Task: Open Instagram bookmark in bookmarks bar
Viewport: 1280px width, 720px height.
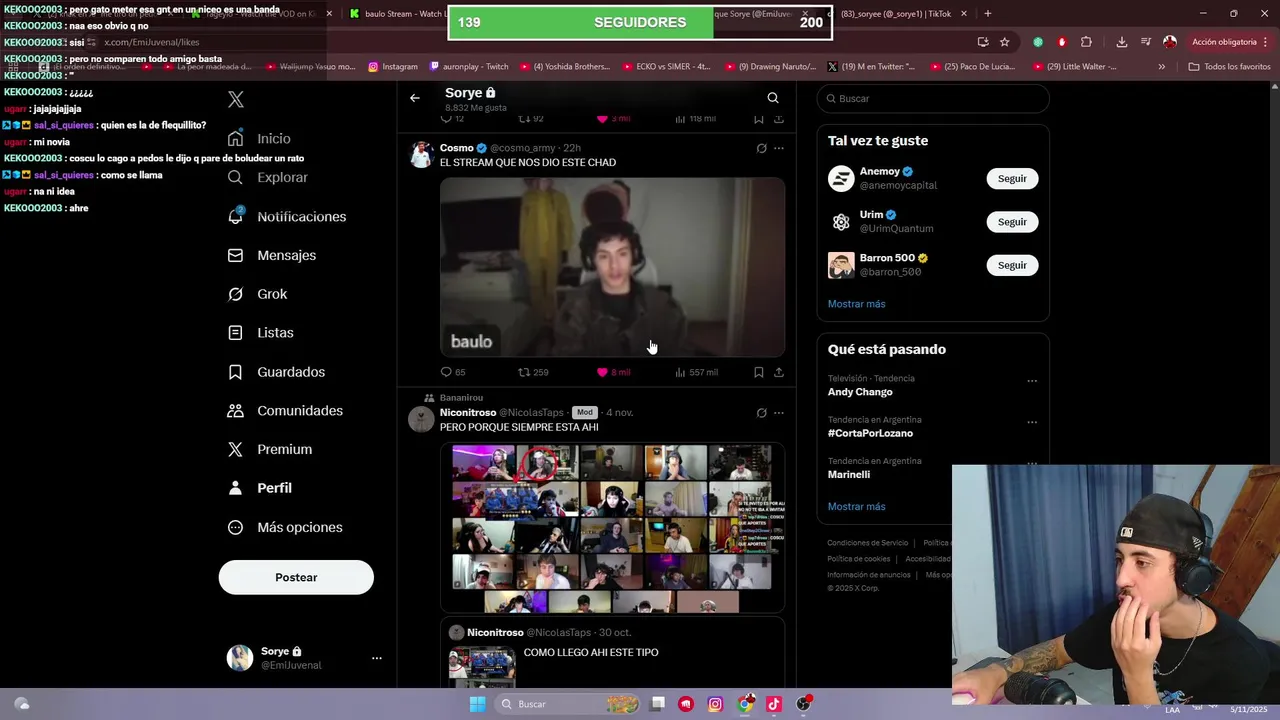Action: click(x=393, y=67)
